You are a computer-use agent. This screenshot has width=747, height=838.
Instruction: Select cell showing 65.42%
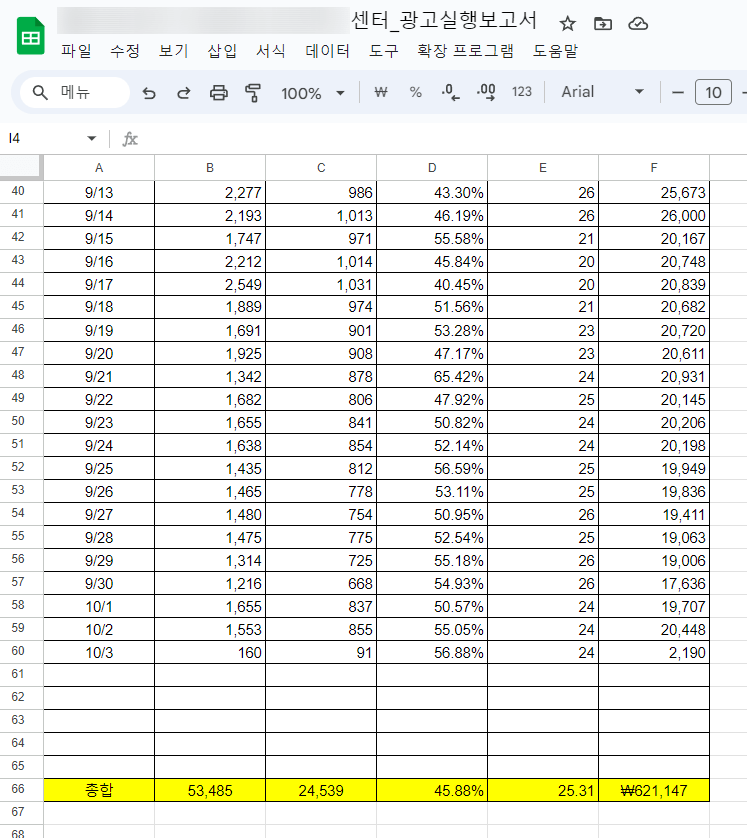(x=432, y=376)
